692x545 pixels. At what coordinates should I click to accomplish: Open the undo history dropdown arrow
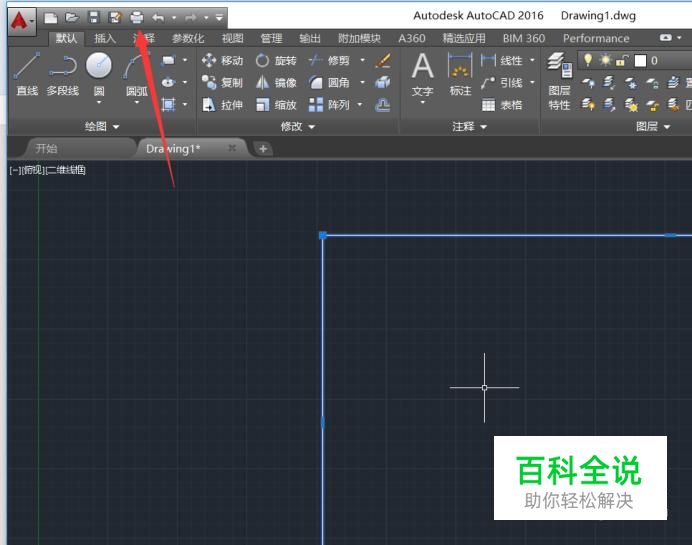(174, 18)
